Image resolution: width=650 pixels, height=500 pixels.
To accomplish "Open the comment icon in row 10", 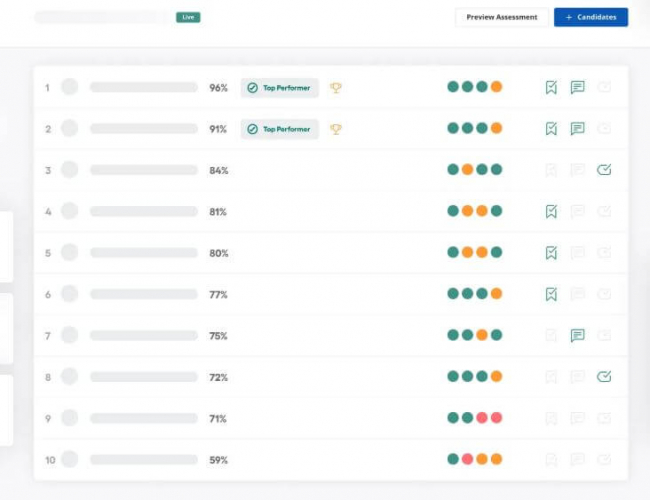I will (x=577, y=459).
